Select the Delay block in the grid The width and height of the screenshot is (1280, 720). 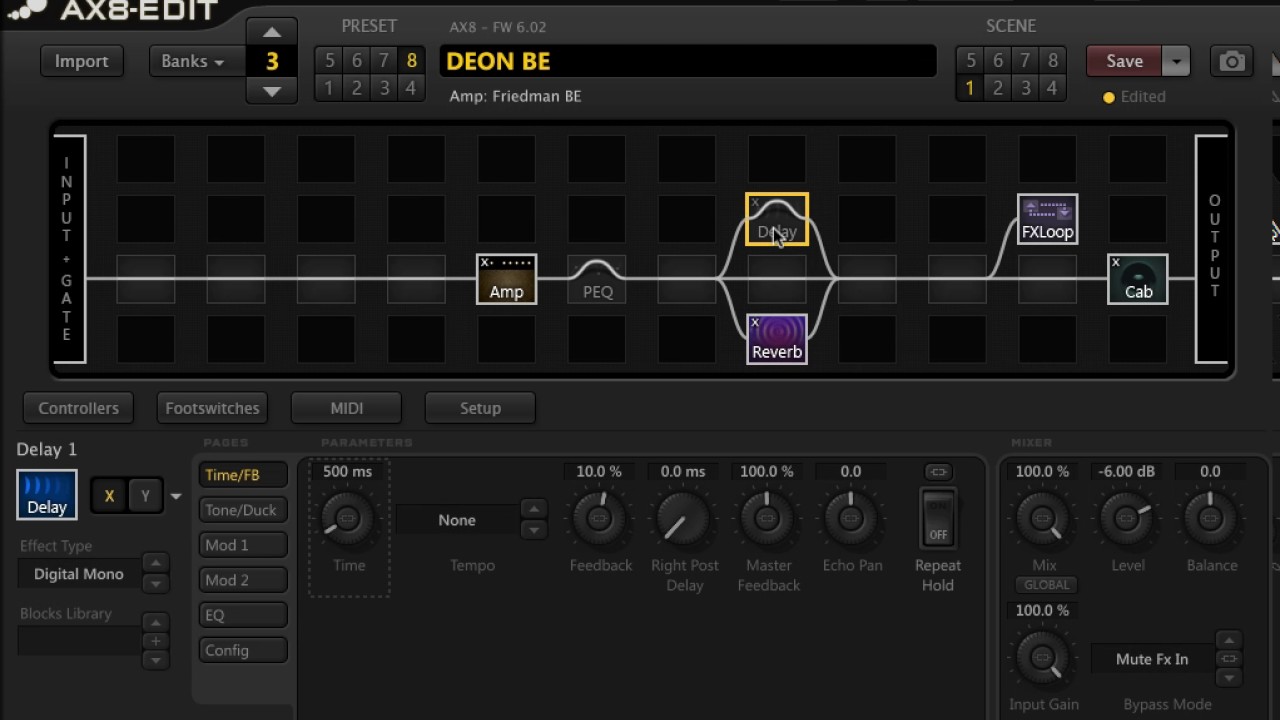tap(777, 219)
